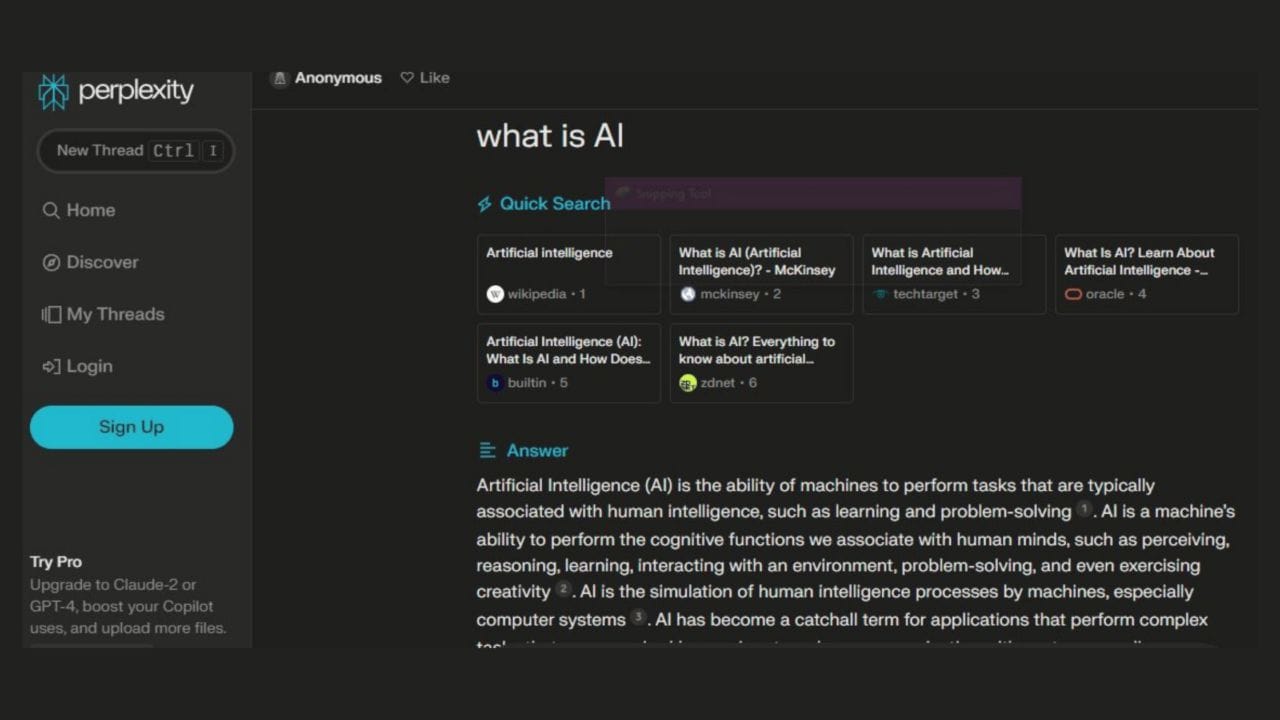Open the McKinsey "What is AI" result
The image size is (1280, 720).
click(760, 262)
